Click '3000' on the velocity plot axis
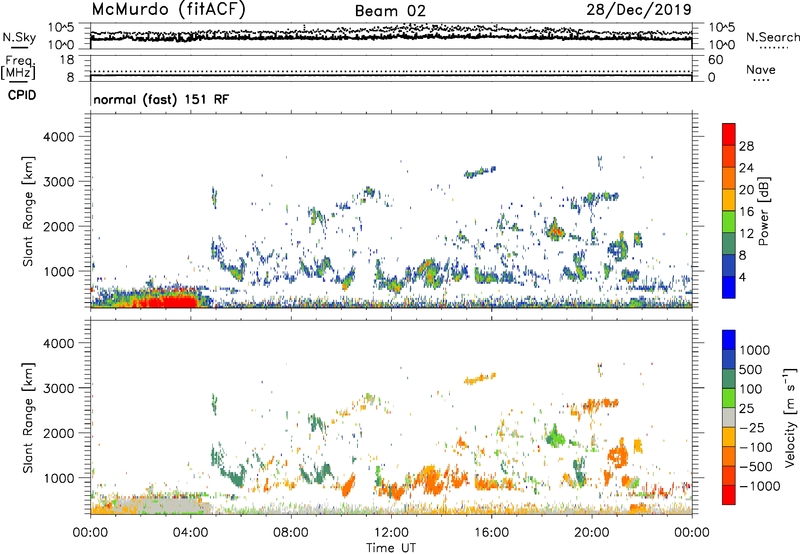The height and width of the screenshot is (554, 800). [x=59, y=388]
